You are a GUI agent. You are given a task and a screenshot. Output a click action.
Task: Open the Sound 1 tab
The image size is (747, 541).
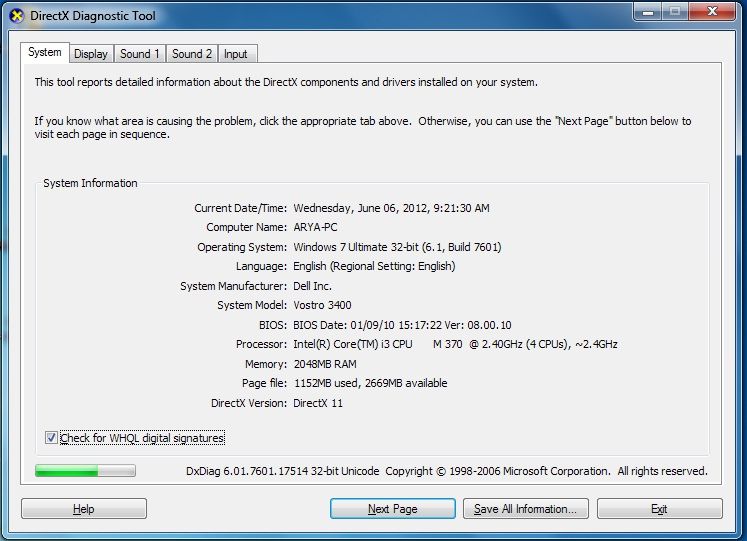click(x=140, y=54)
